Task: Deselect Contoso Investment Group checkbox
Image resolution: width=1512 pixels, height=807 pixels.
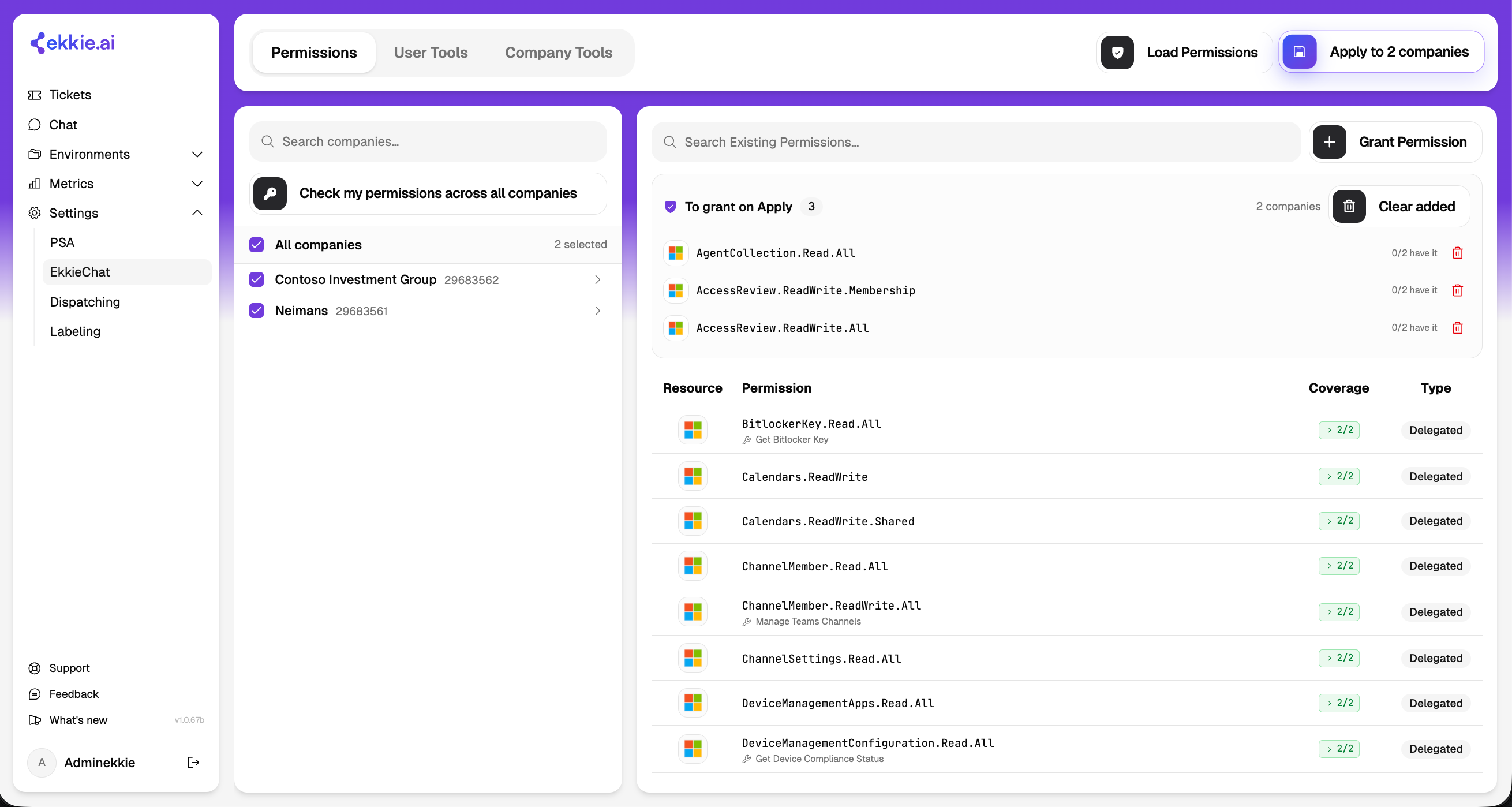Action: (256, 279)
